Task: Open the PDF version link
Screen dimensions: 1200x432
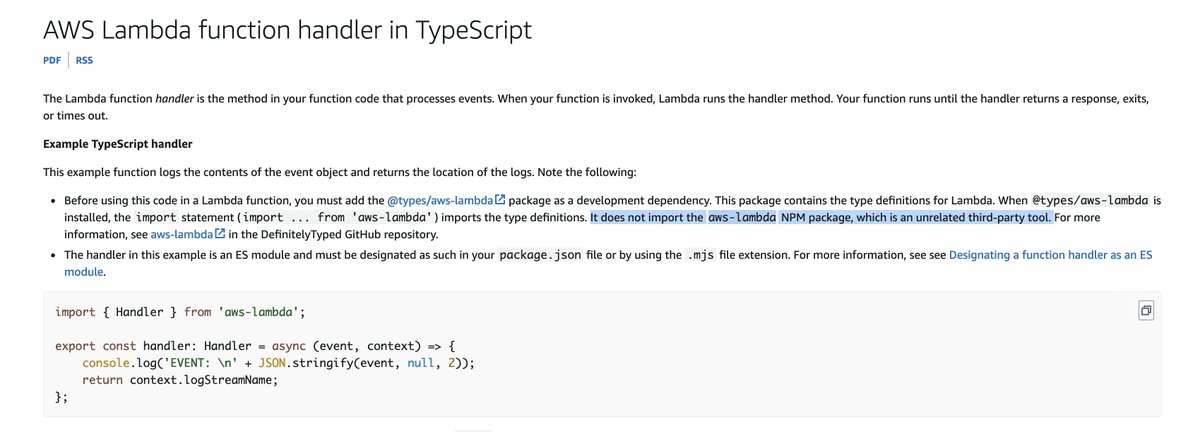Action: point(52,60)
